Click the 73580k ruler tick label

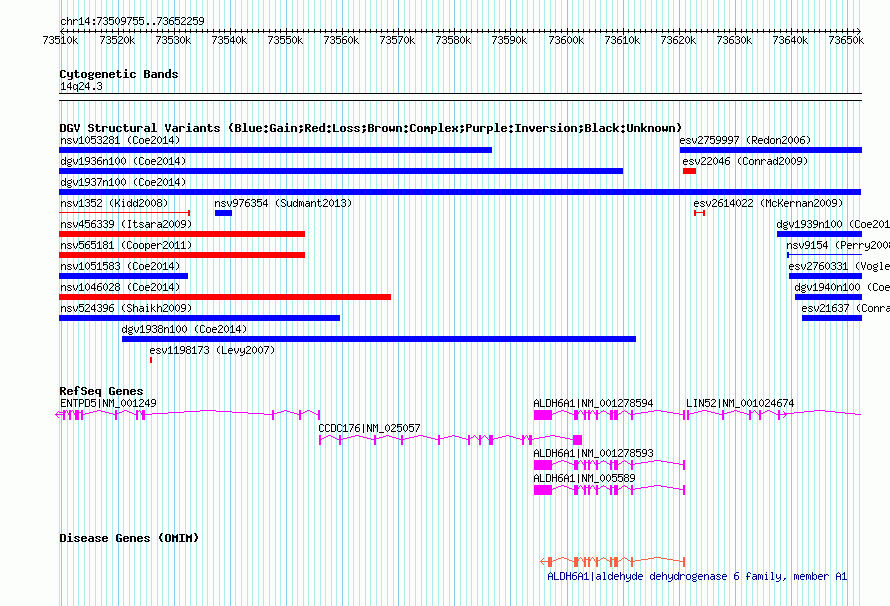[x=453, y=40]
